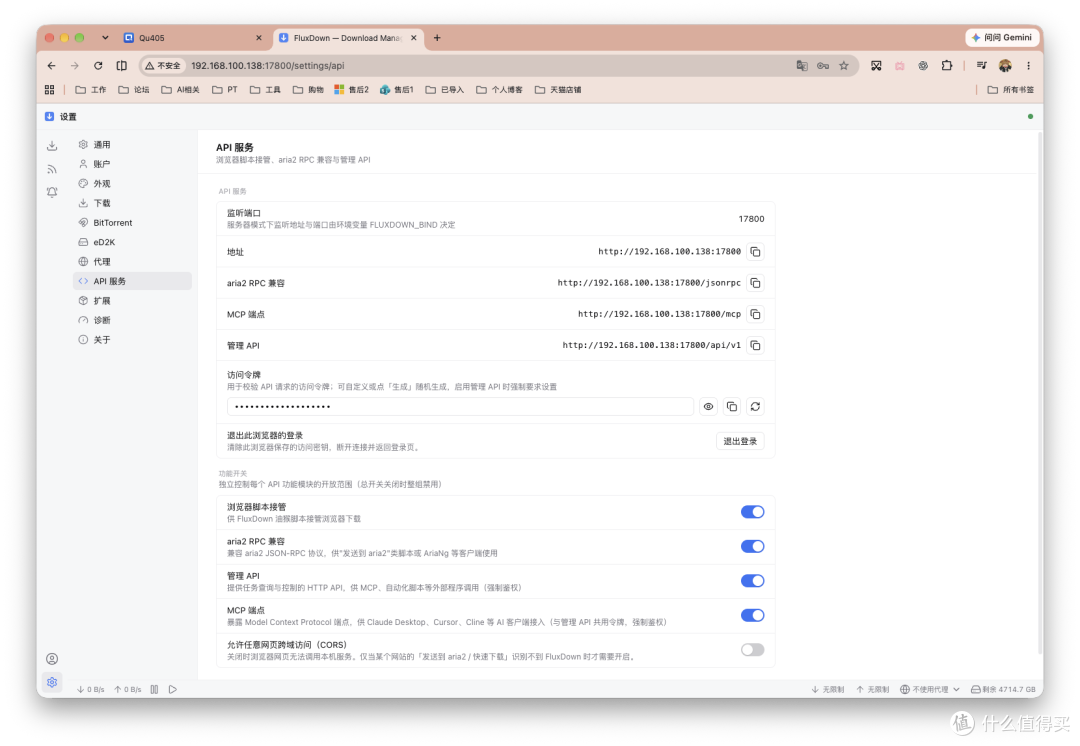Image resolution: width=1080 pixels, height=746 pixels.
Task: Toggle the MCP 端点 function switch
Action: 752,615
